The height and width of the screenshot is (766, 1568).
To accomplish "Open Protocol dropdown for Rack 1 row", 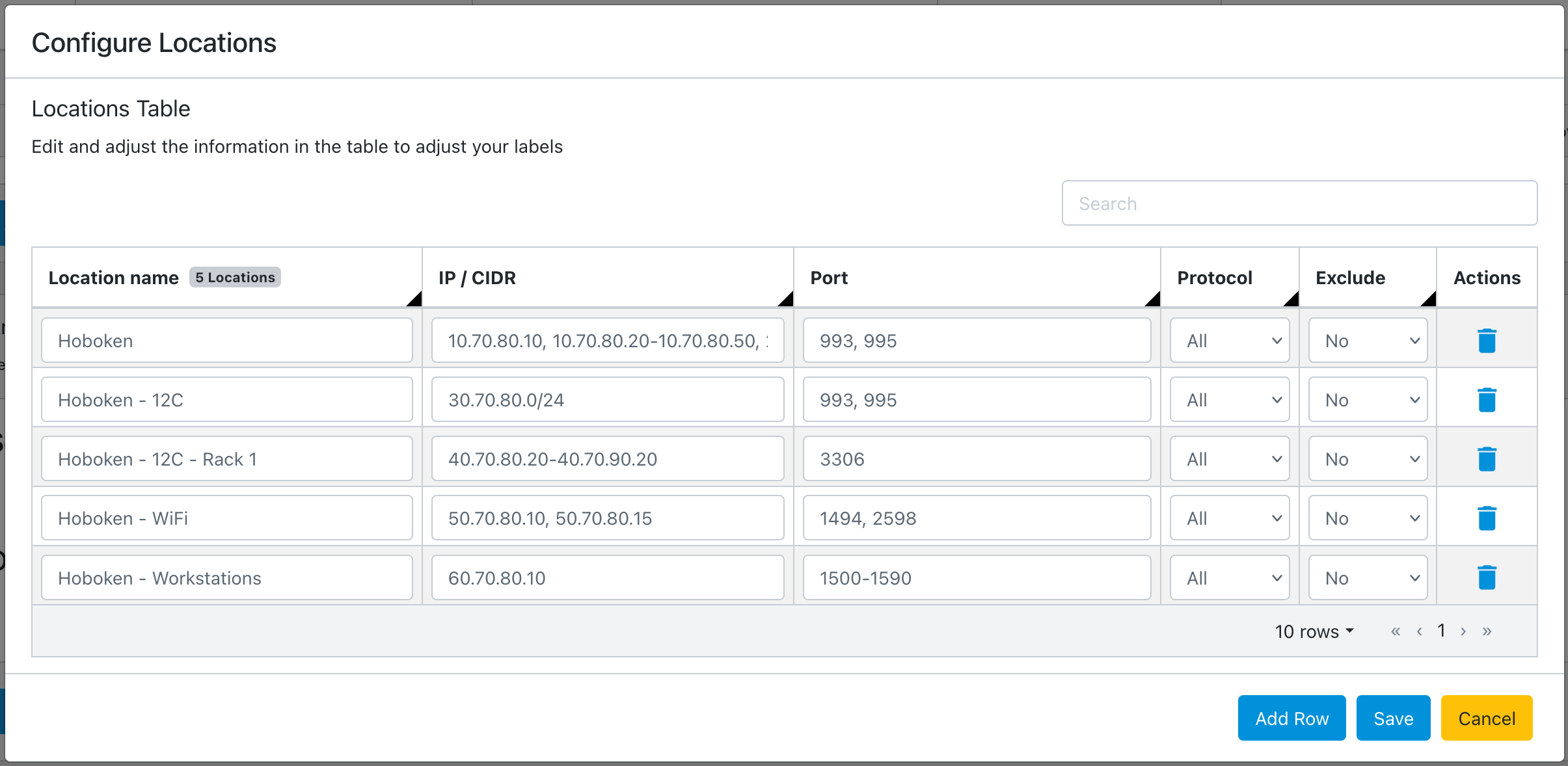I will (x=1230, y=459).
